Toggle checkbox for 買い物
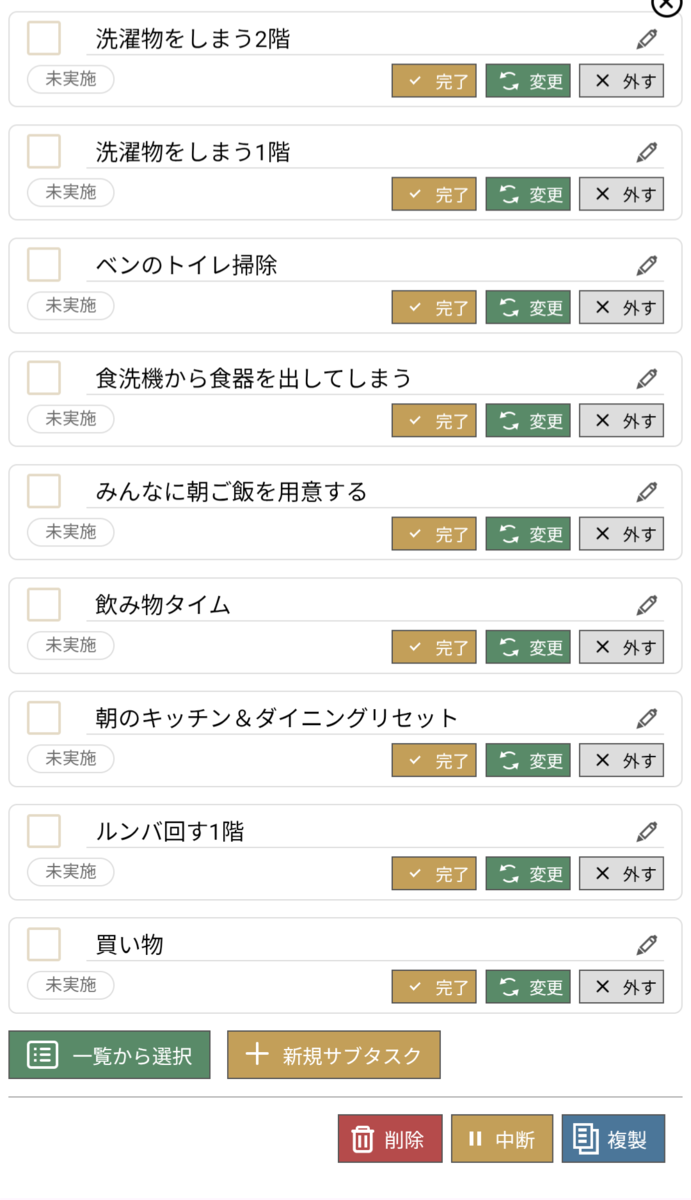The height and width of the screenshot is (1200, 691). click(x=43, y=943)
